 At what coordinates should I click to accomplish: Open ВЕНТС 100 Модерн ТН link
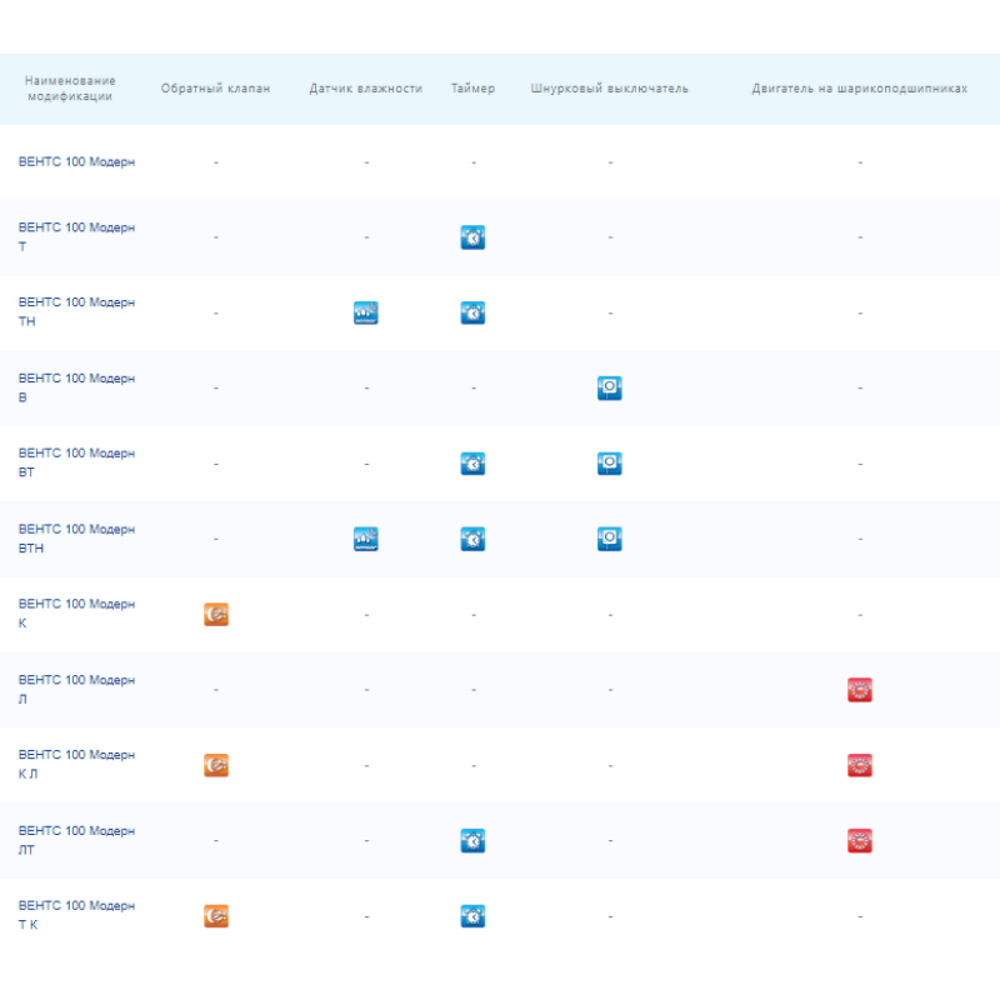(x=77, y=312)
